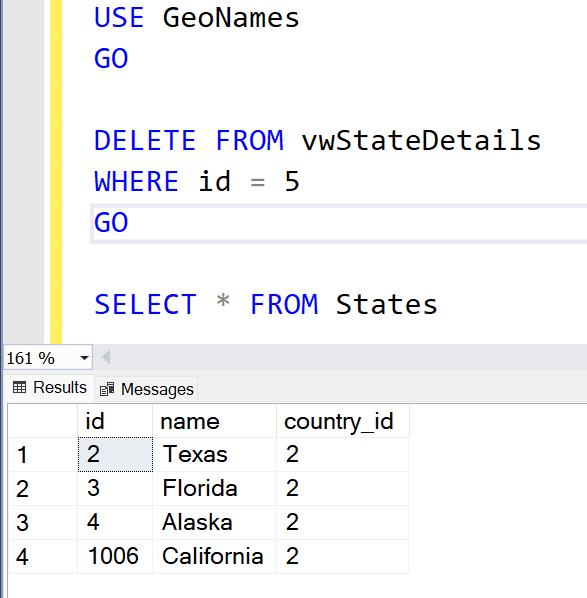Image resolution: width=587 pixels, height=598 pixels.
Task: Select row header number 2
Action: click(43, 489)
